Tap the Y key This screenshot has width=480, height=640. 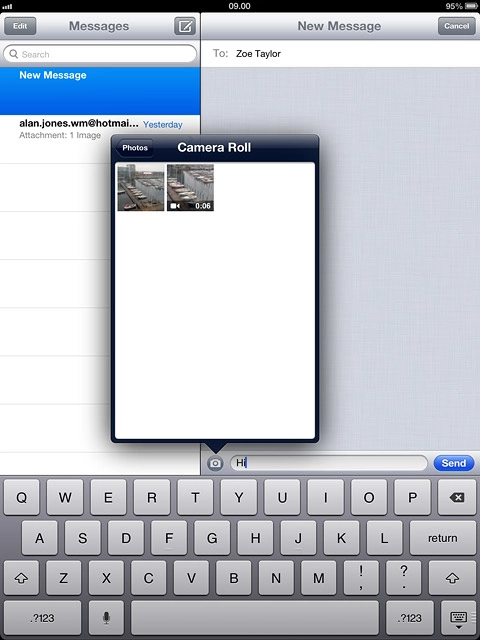(239, 497)
